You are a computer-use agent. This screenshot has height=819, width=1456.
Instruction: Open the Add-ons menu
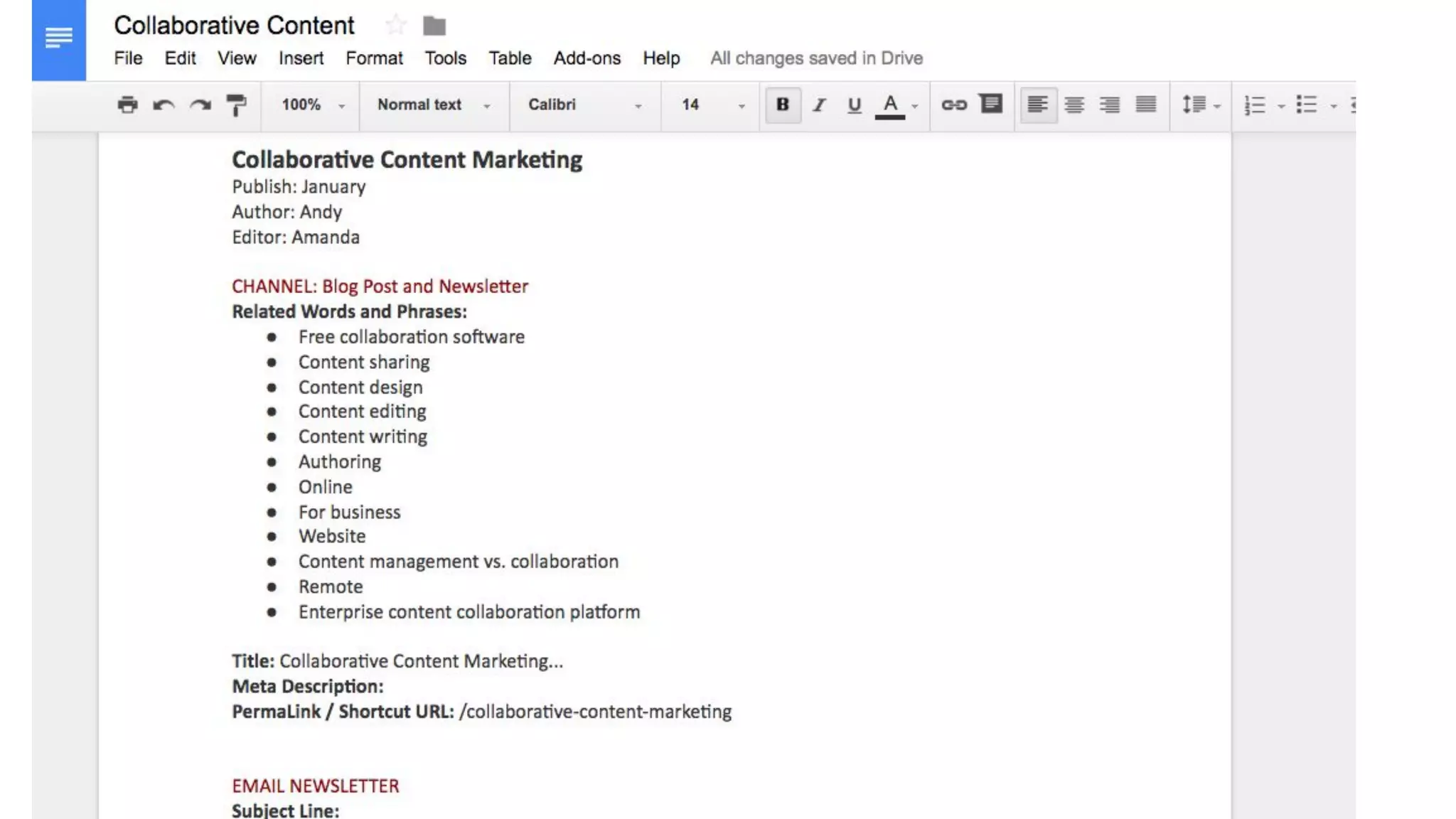(587, 58)
